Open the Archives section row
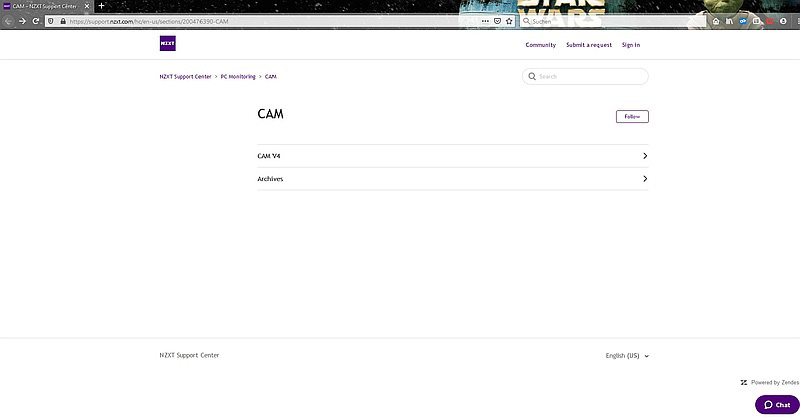 pyautogui.click(x=453, y=179)
